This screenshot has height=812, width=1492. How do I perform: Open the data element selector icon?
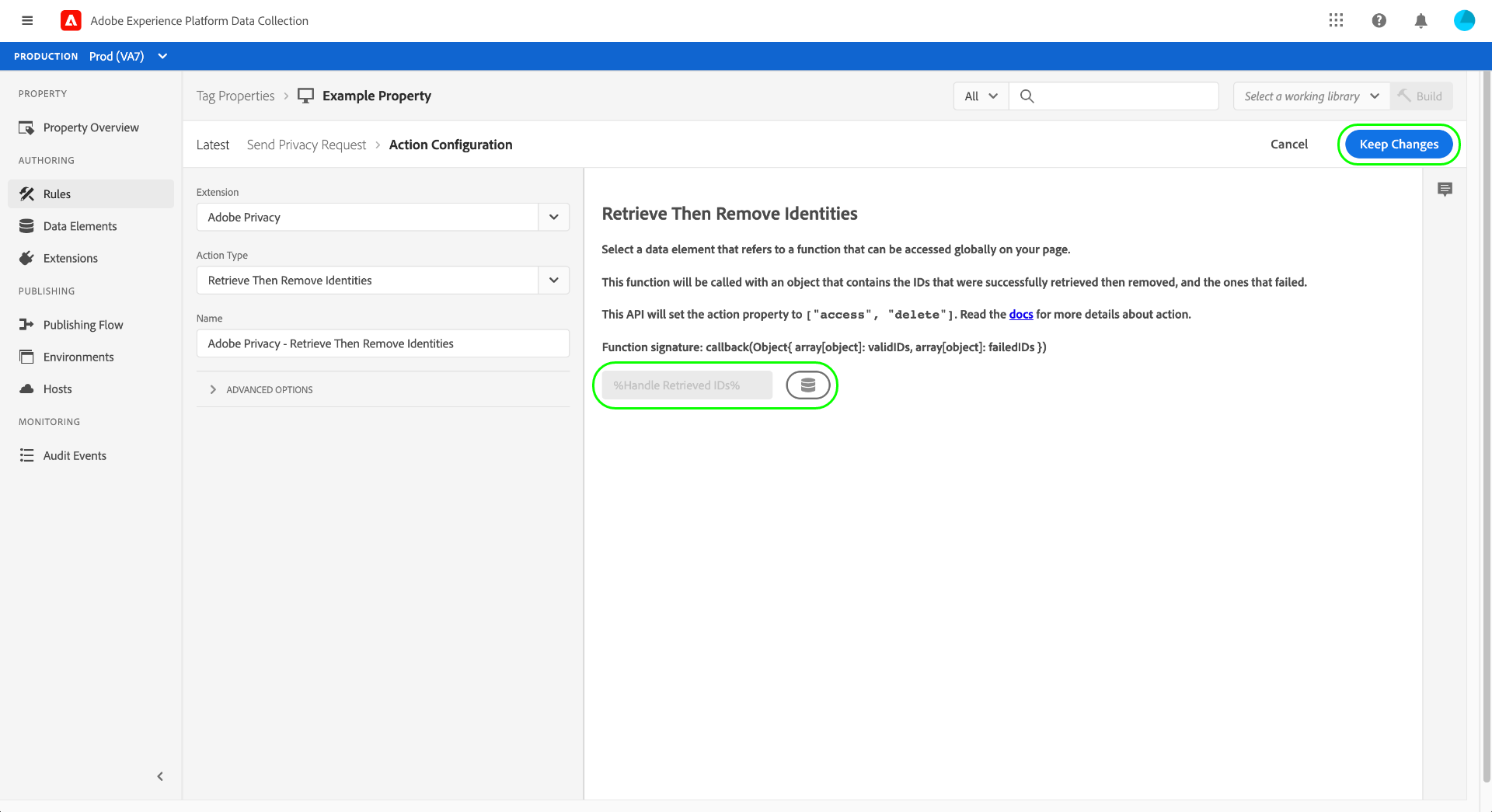pos(807,385)
